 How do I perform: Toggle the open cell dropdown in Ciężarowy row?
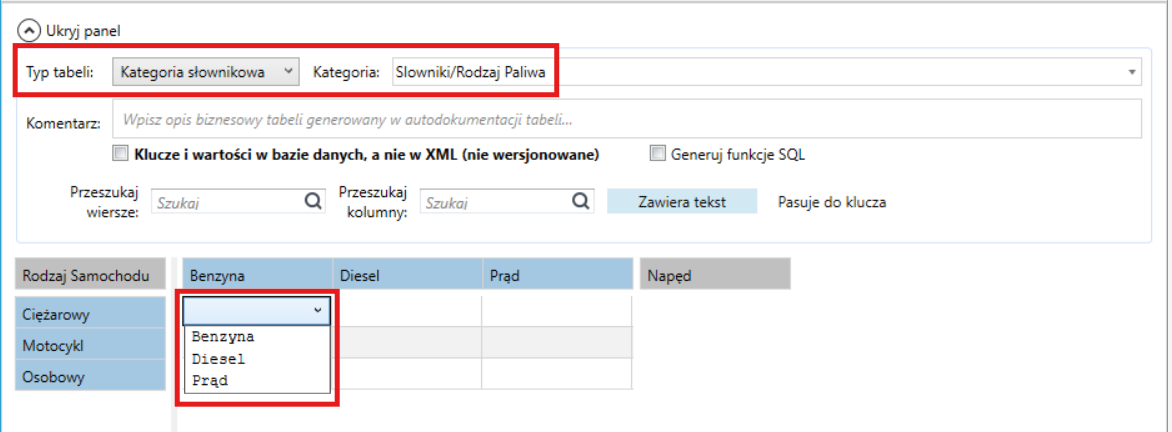[319, 310]
